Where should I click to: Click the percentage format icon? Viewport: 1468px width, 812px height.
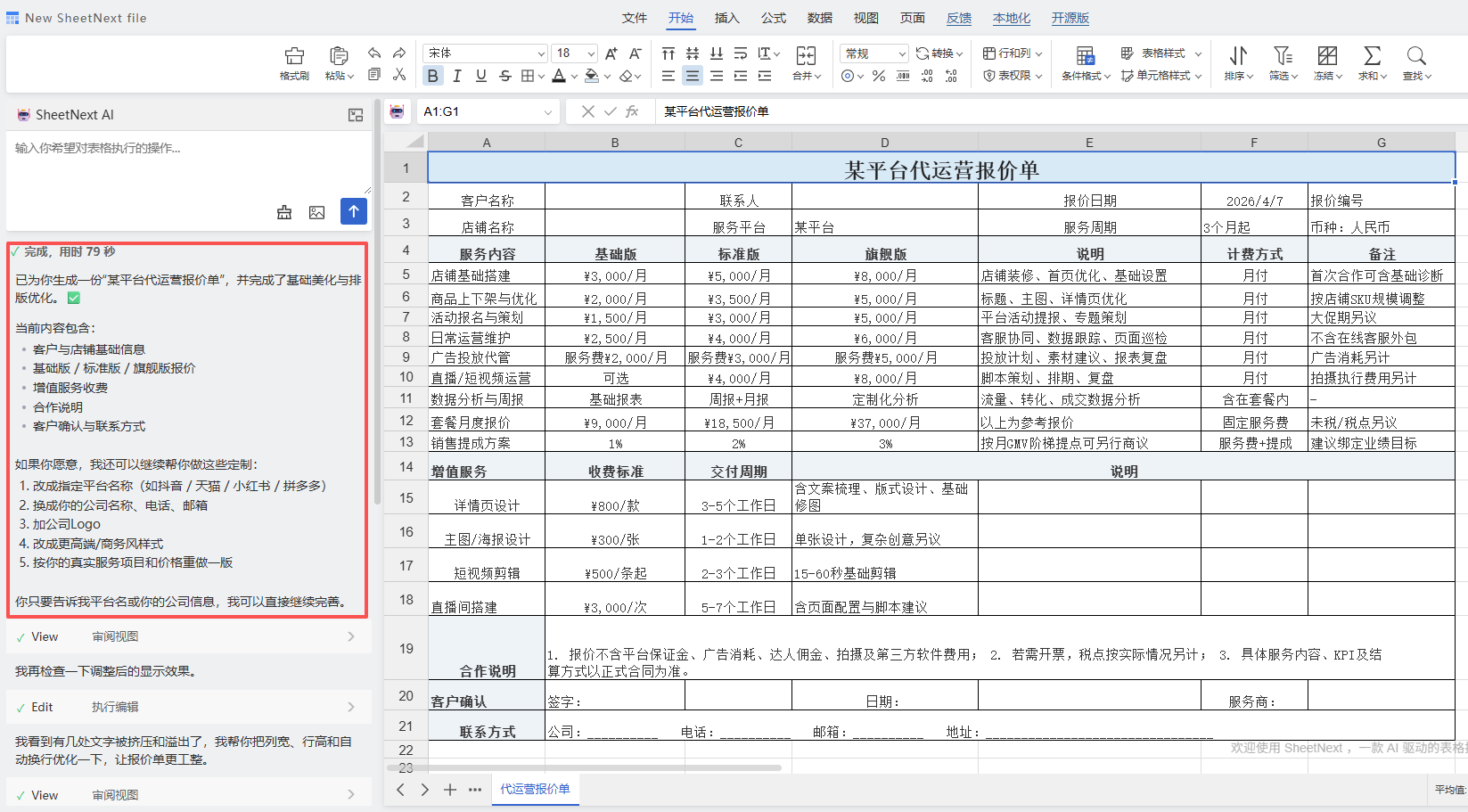[x=878, y=76]
